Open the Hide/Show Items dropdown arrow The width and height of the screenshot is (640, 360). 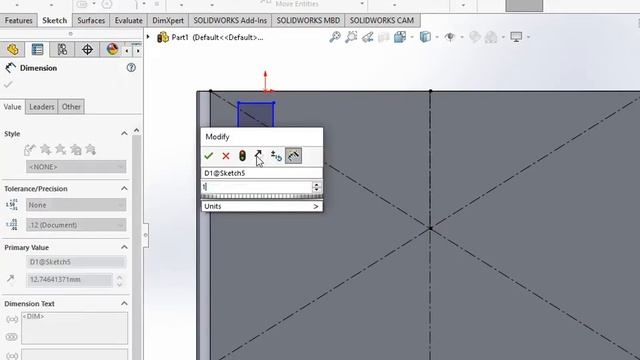pos(462,37)
